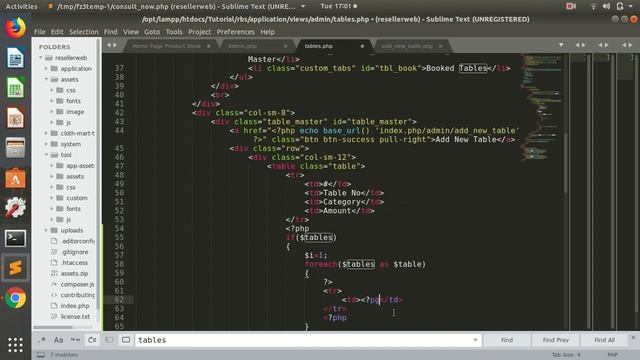The width and height of the screenshot is (640, 360).
Task: Open the find history dropdown arrow
Action: click(x=476, y=340)
